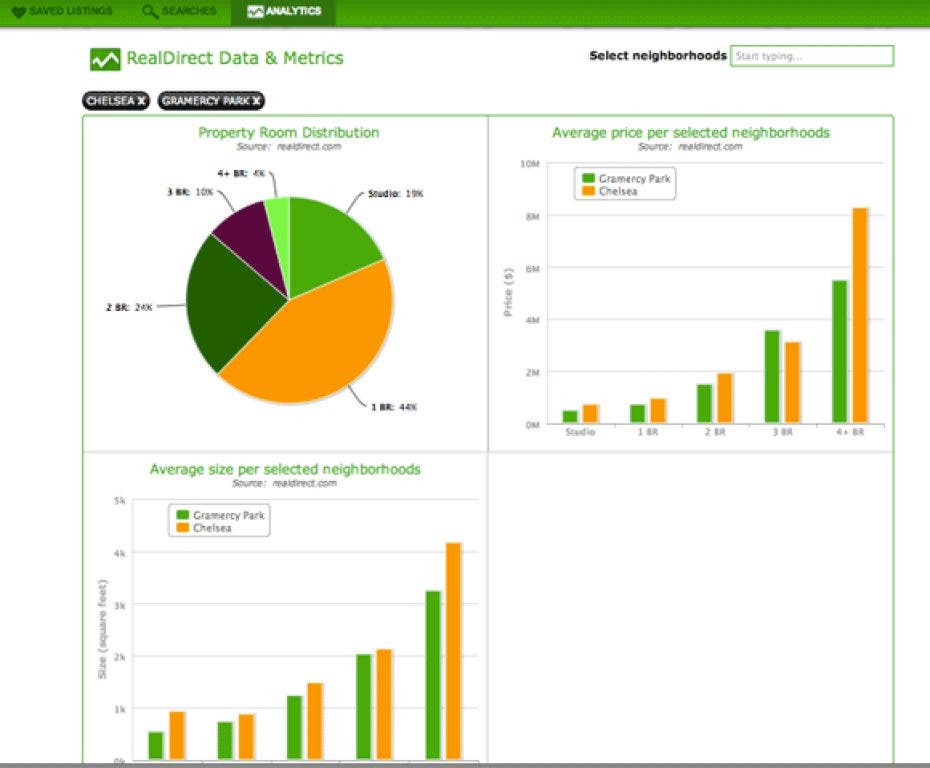The image size is (930, 768).
Task: Click the green RealDirect logo icon
Action: (x=104, y=60)
